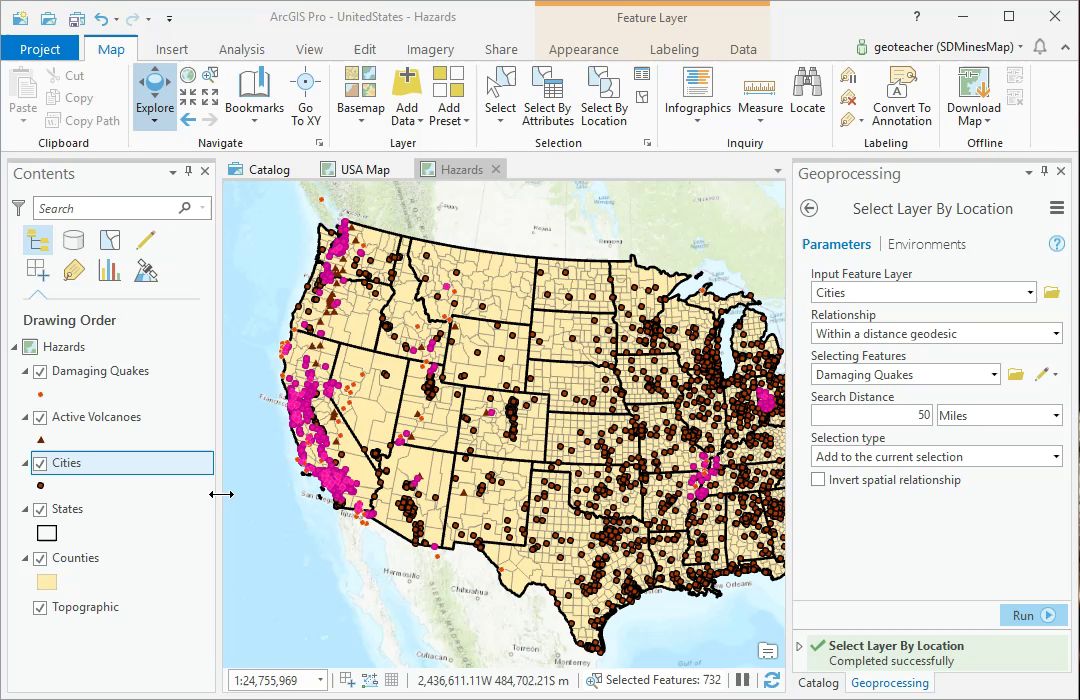Switch to the Environments section
This screenshot has width=1080, height=700.
point(926,244)
